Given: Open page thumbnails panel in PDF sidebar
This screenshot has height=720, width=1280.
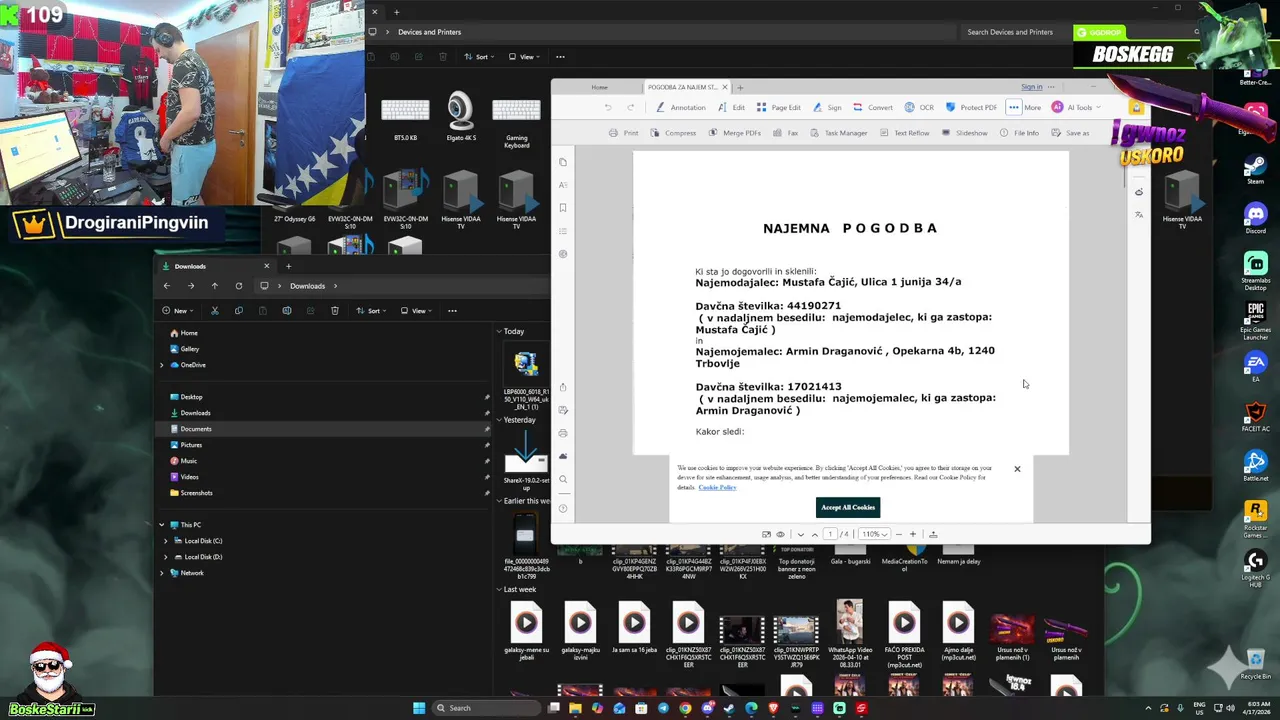Looking at the screenshot, I should (x=563, y=162).
